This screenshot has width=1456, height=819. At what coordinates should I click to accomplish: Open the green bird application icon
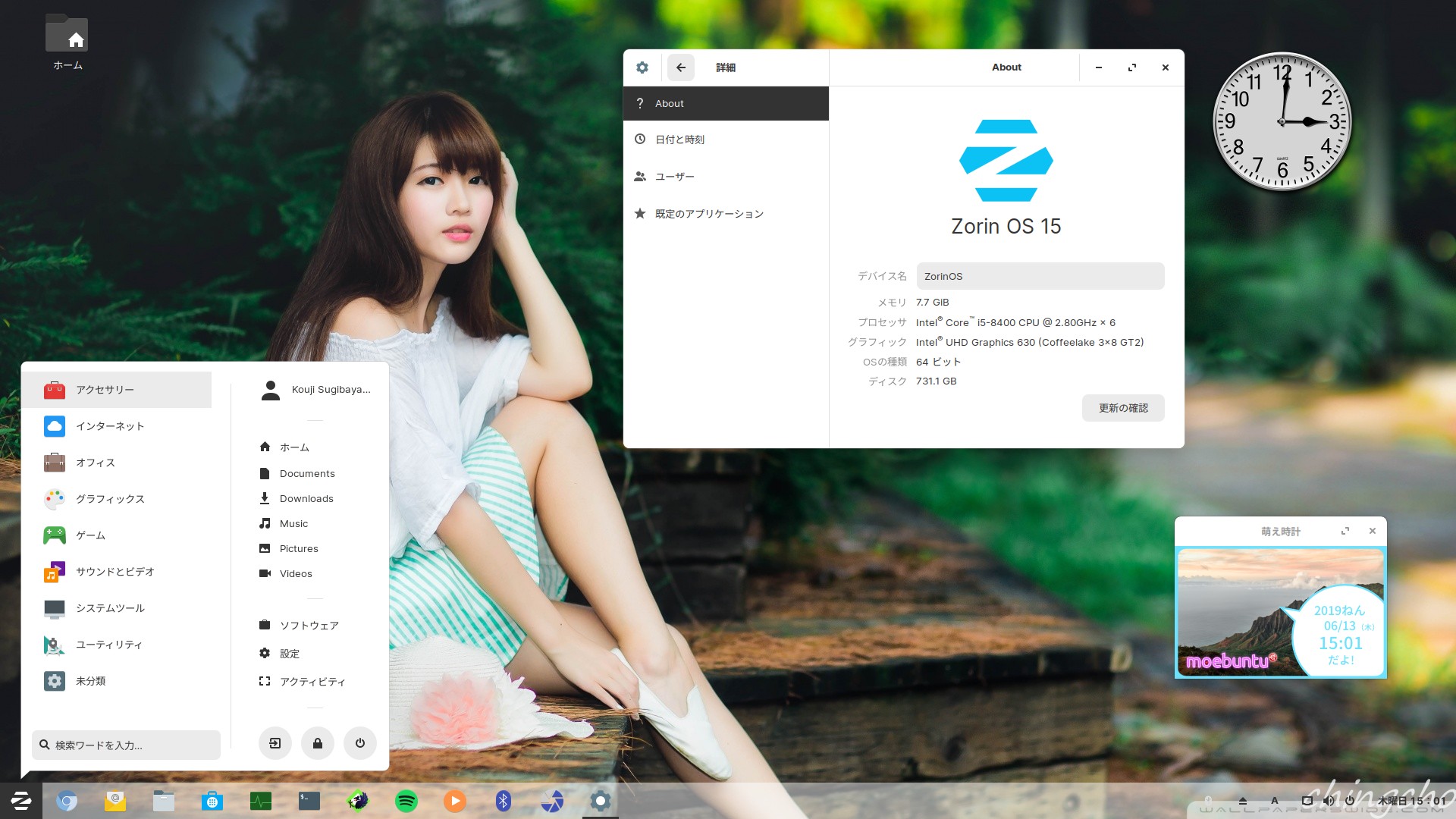pyautogui.click(x=358, y=801)
